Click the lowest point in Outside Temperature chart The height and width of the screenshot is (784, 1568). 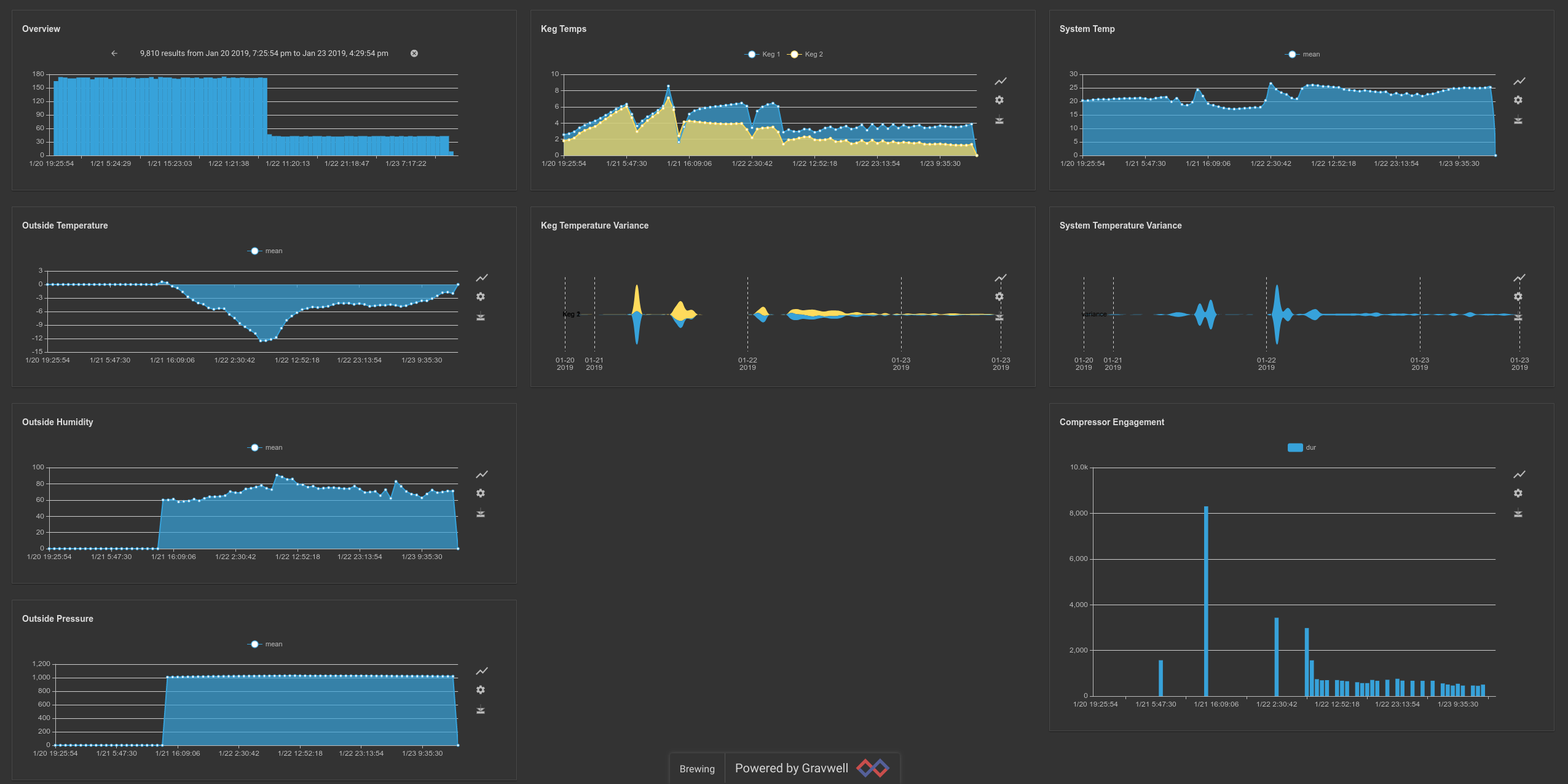click(x=261, y=340)
